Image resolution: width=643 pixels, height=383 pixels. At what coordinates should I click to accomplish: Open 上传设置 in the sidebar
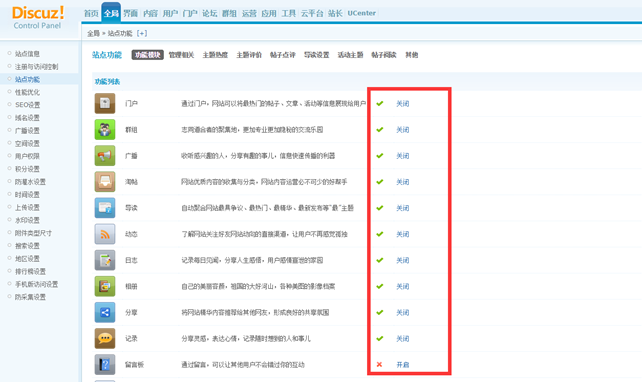27,207
